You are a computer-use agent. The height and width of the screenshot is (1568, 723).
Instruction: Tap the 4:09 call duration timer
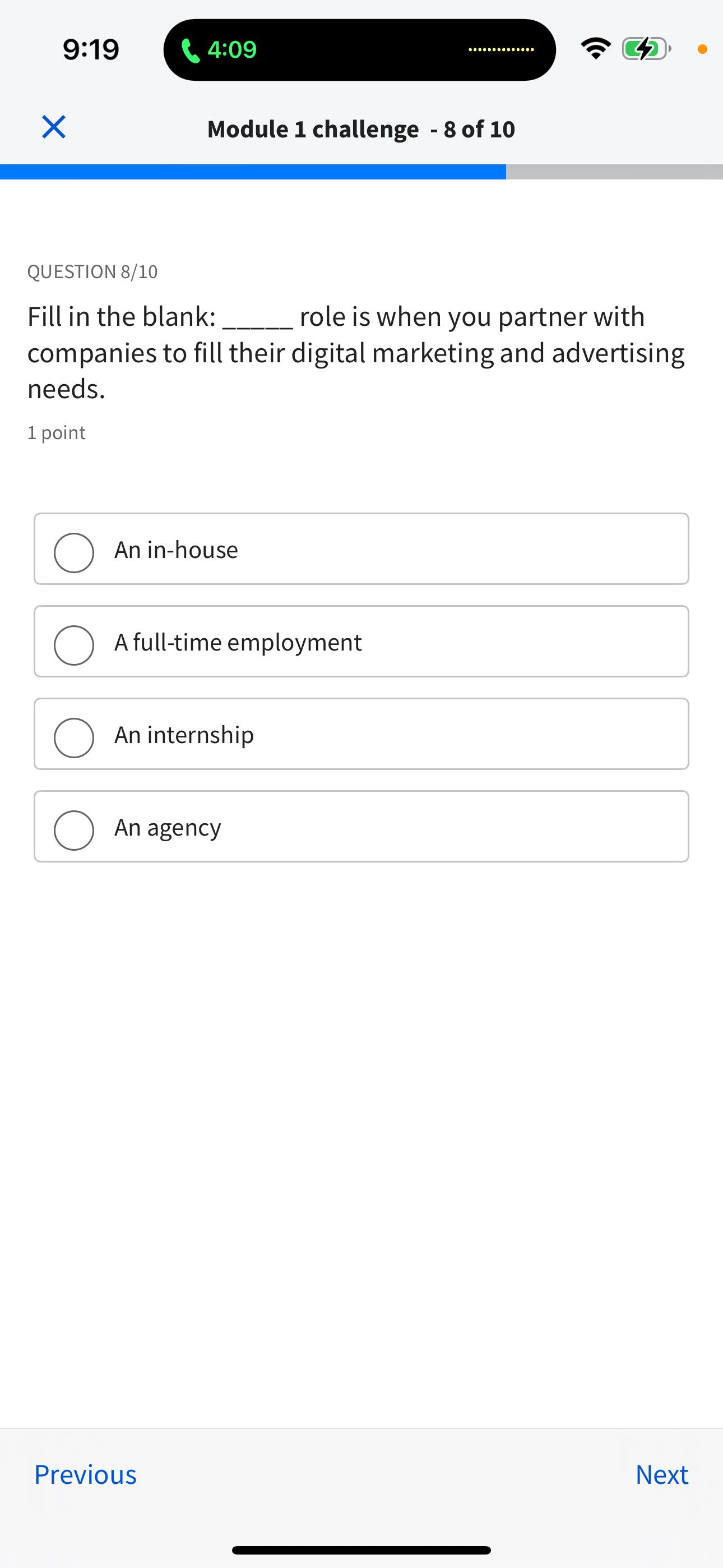232,50
